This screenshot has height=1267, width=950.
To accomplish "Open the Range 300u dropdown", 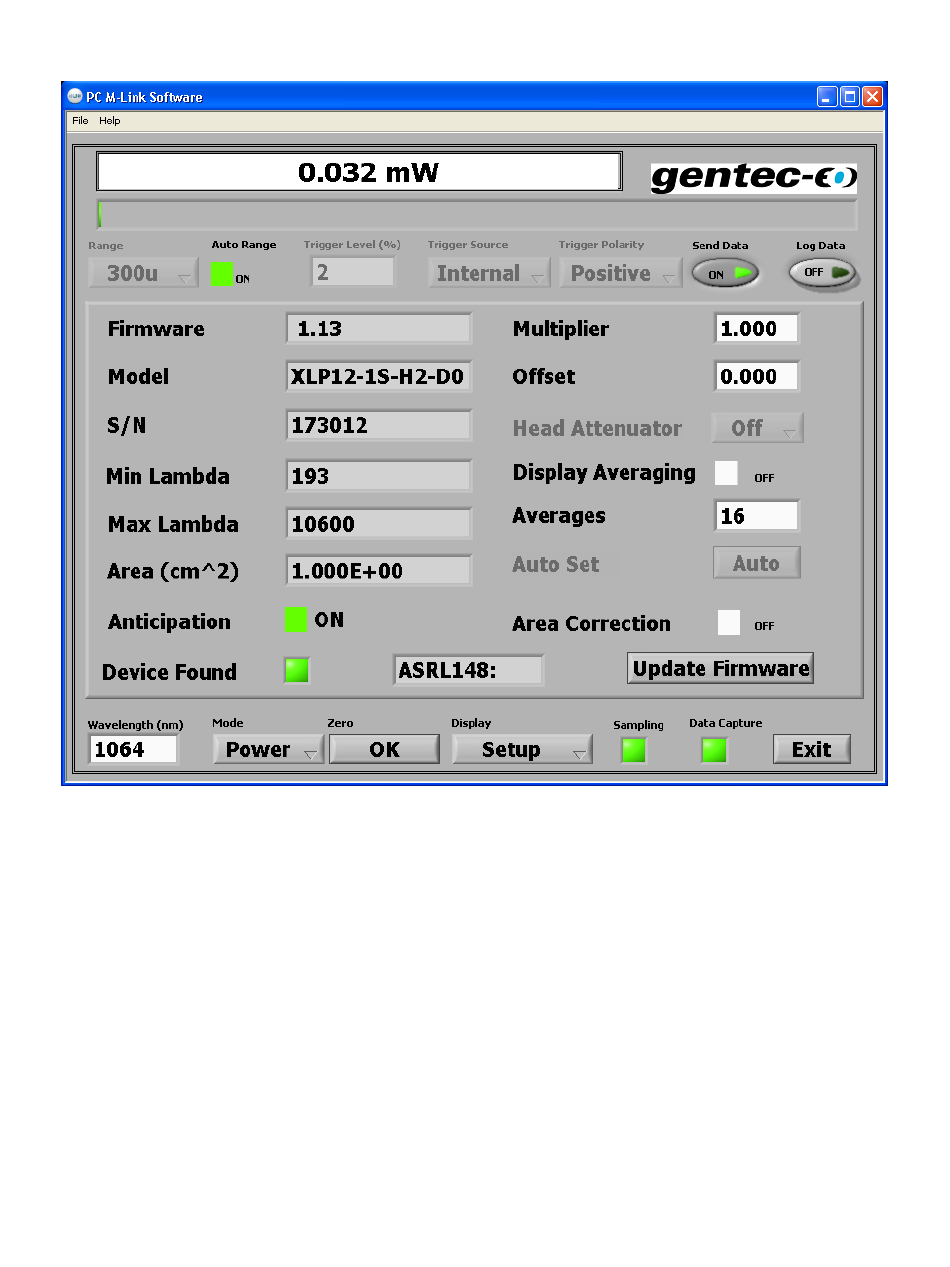I will click(144, 273).
